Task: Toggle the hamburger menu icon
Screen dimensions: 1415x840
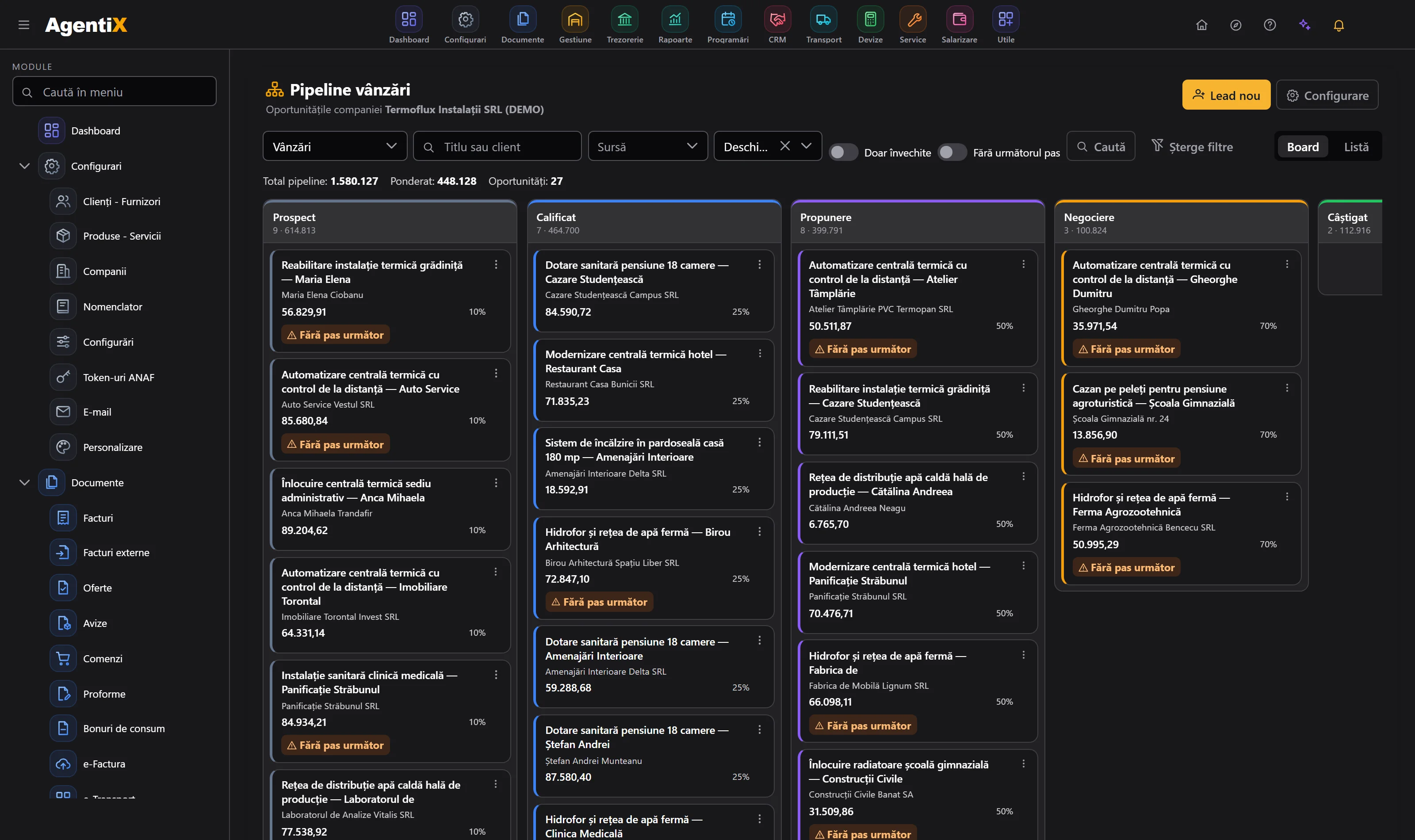Action: pos(24,25)
